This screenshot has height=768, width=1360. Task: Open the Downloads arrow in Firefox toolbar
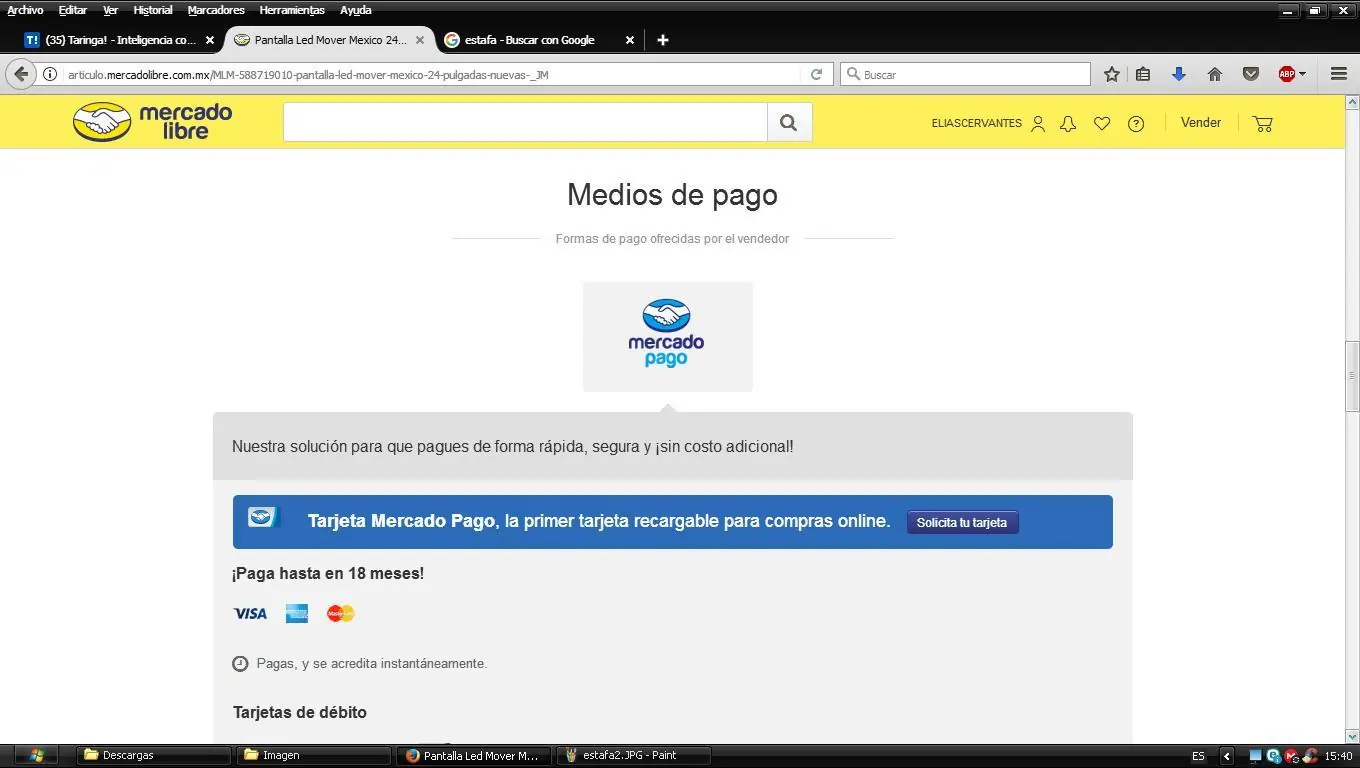coord(1179,74)
